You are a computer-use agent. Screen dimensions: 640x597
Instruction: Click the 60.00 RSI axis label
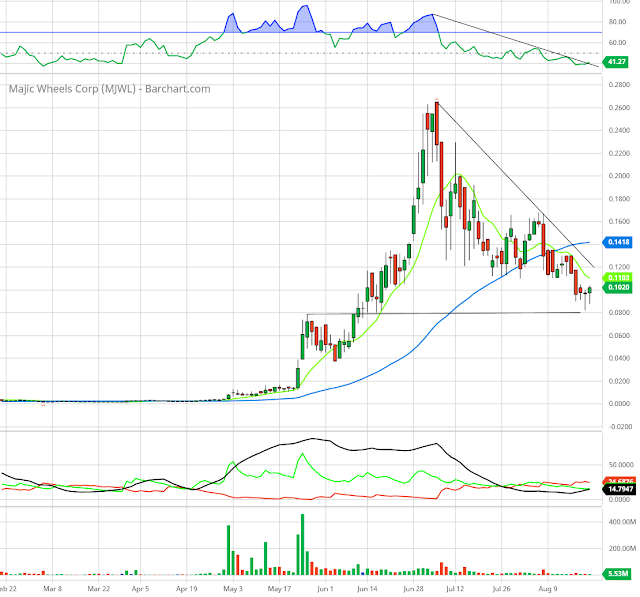click(x=617, y=42)
